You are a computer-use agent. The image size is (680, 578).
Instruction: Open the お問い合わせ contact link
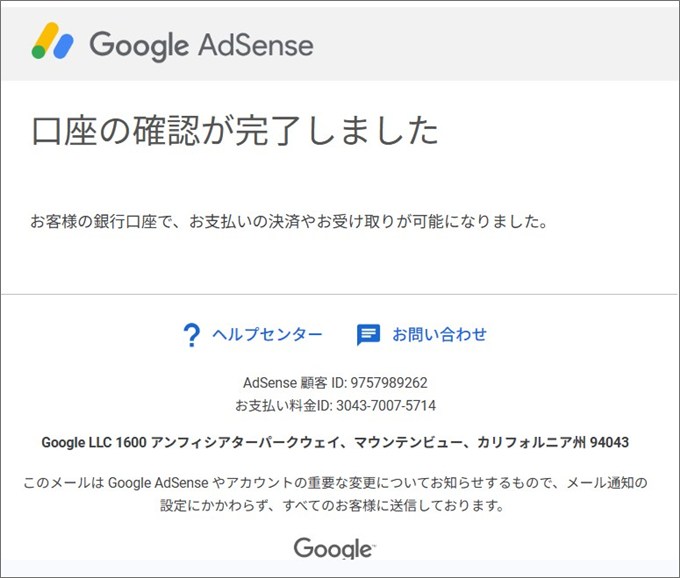coord(439,334)
